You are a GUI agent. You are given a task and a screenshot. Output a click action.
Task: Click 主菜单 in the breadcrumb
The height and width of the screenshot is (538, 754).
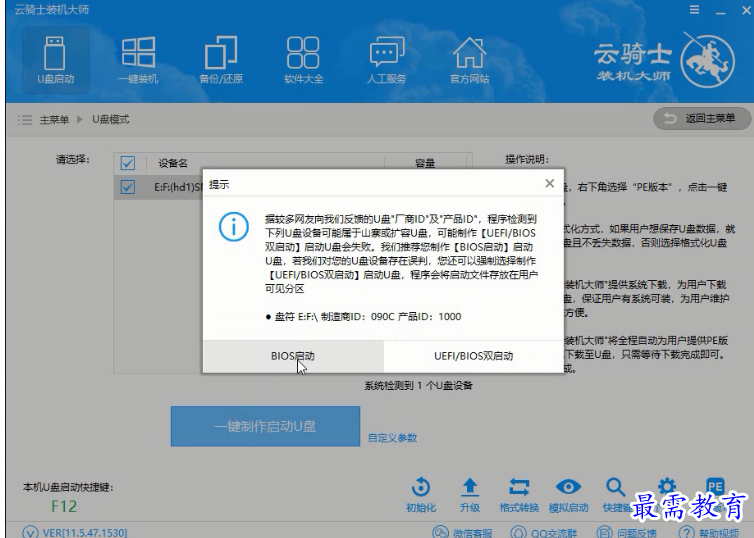(x=54, y=120)
